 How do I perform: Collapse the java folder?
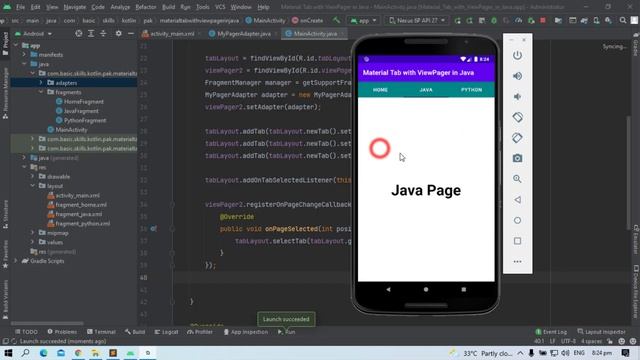24,64
